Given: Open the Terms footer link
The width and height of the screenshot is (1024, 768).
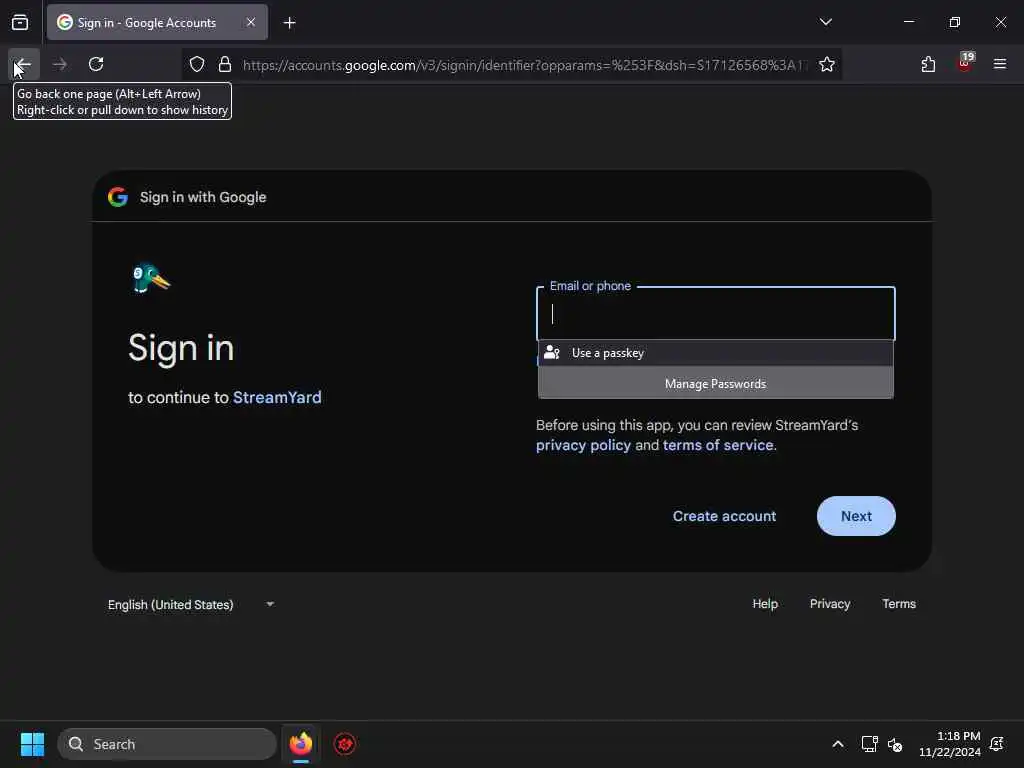Looking at the screenshot, I should (x=899, y=604).
